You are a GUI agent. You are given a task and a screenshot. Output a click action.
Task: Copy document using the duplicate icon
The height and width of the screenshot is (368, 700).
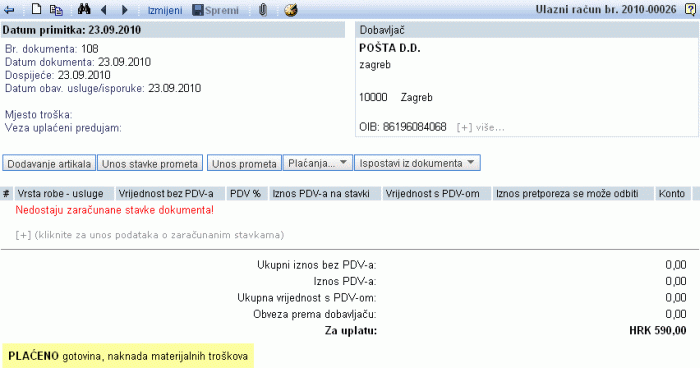pos(56,10)
